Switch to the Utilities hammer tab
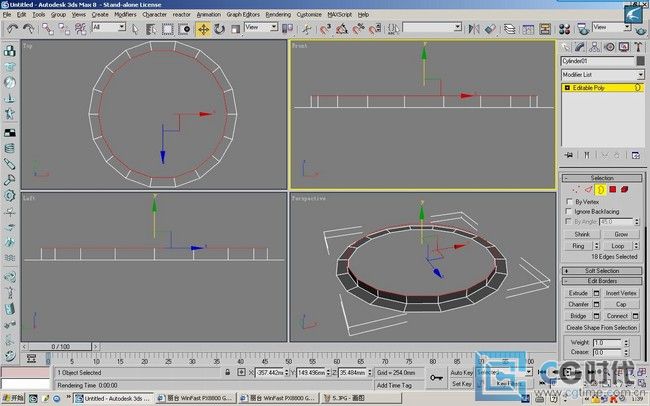This screenshot has width=650, height=406. [638, 47]
